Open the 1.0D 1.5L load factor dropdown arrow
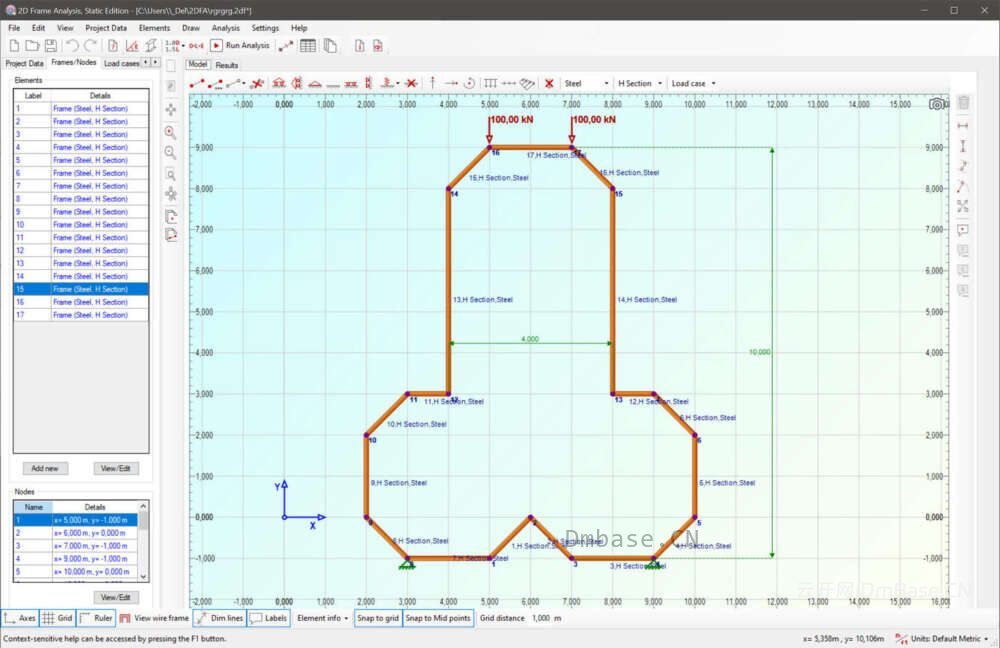This screenshot has width=1000, height=648. 183,46
